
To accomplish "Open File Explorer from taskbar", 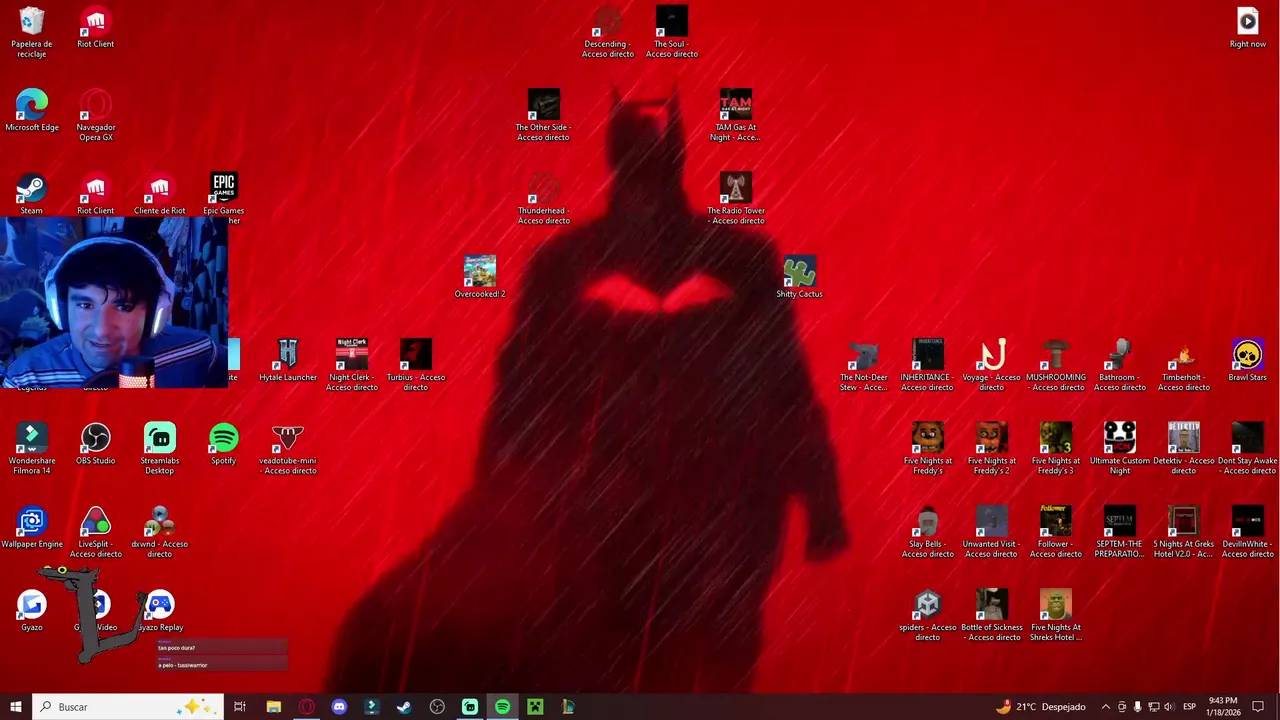I will [x=273, y=707].
